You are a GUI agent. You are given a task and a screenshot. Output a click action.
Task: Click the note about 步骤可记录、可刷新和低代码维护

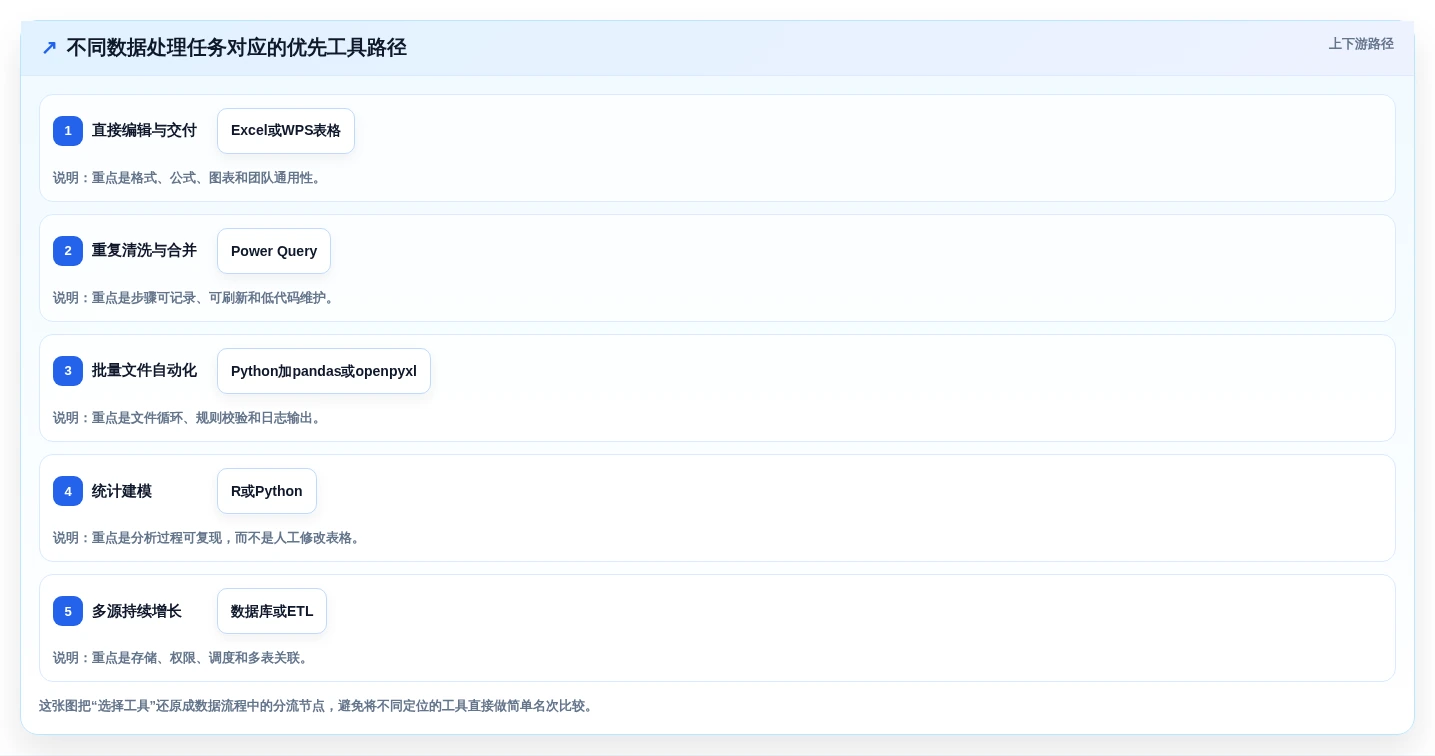[195, 298]
